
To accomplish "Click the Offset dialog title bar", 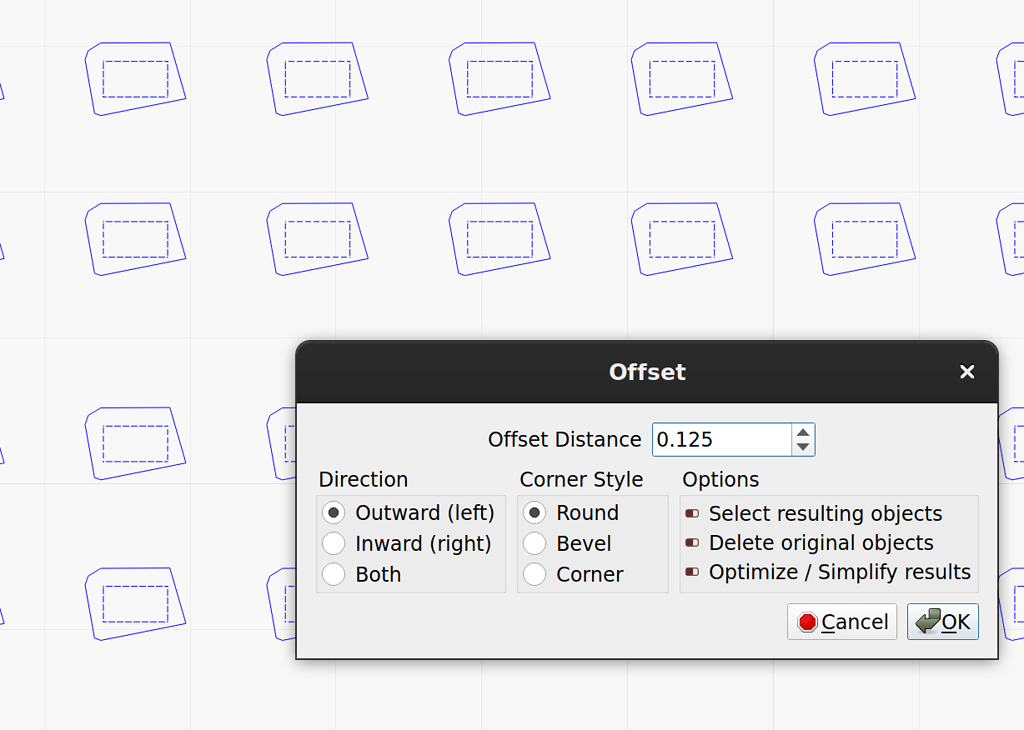I will coord(647,371).
